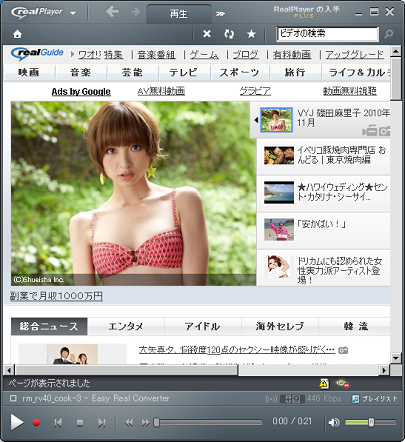Viewport: 405px width, 442px height.
Task: Reload the page with refresh icon
Action: pos(229,34)
